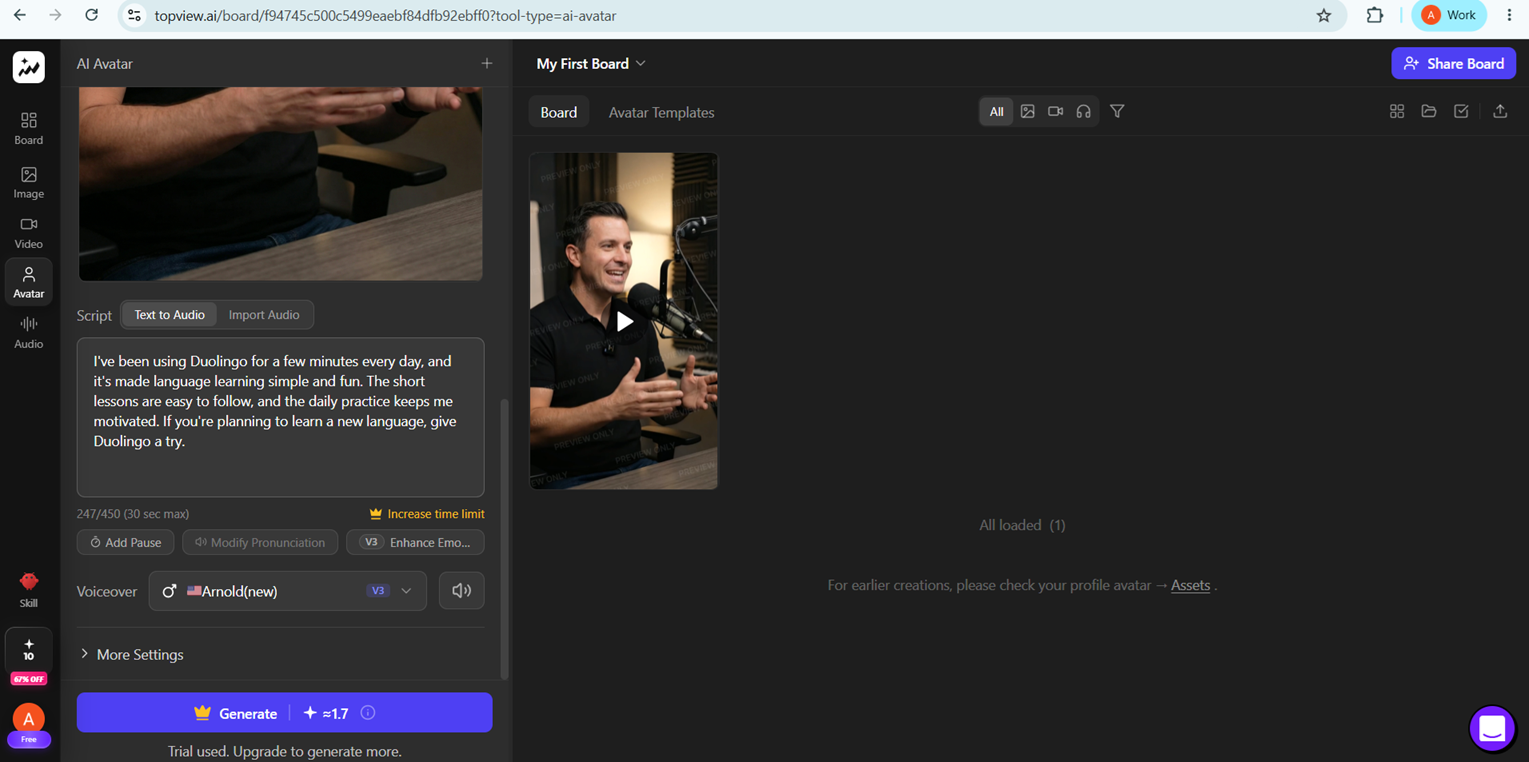Click the Free plan badge

tap(28, 740)
